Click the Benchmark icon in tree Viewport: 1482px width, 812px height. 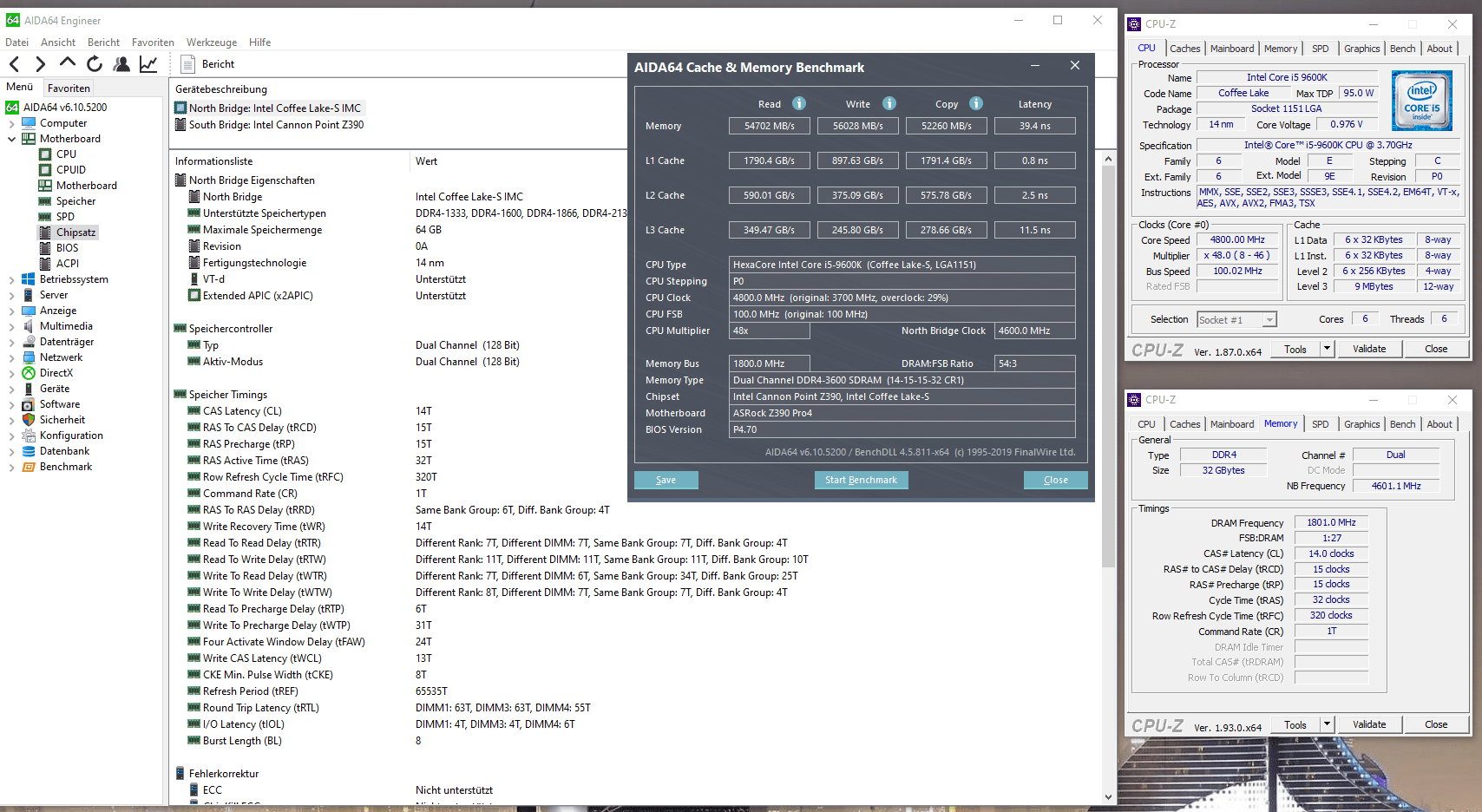(x=29, y=467)
